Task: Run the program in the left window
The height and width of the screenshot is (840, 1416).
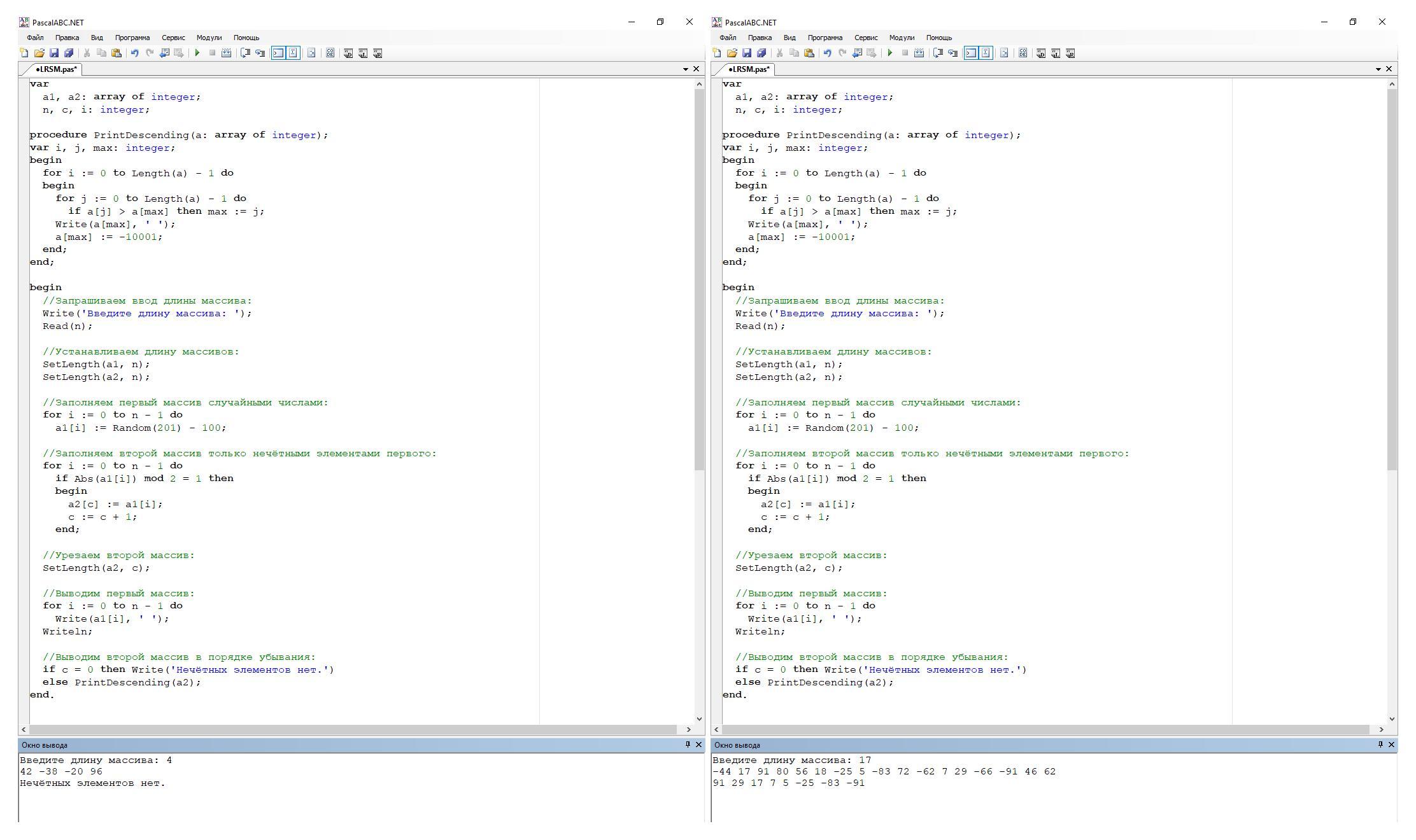Action: (x=197, y=53)
